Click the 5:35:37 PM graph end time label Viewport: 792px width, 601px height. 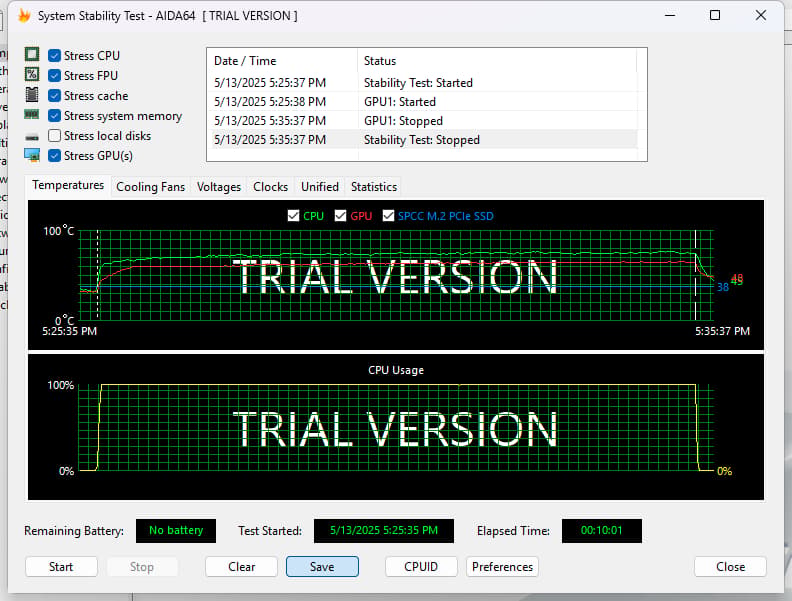(722, 331)
